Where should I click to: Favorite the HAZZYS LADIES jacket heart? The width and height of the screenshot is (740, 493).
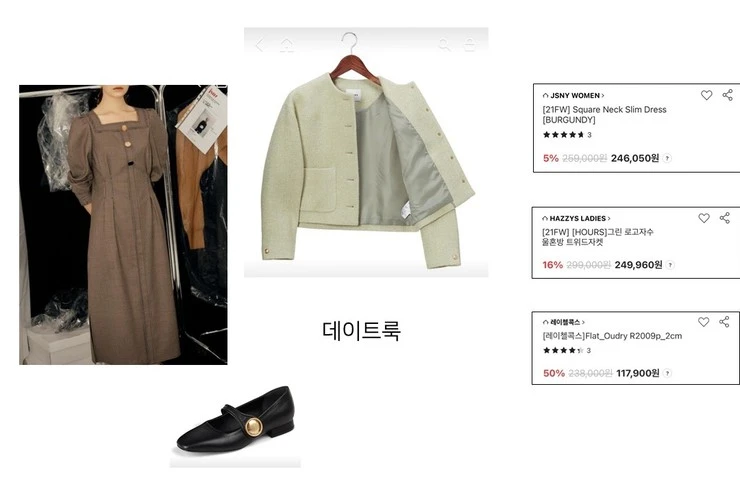tap(704, 218)
